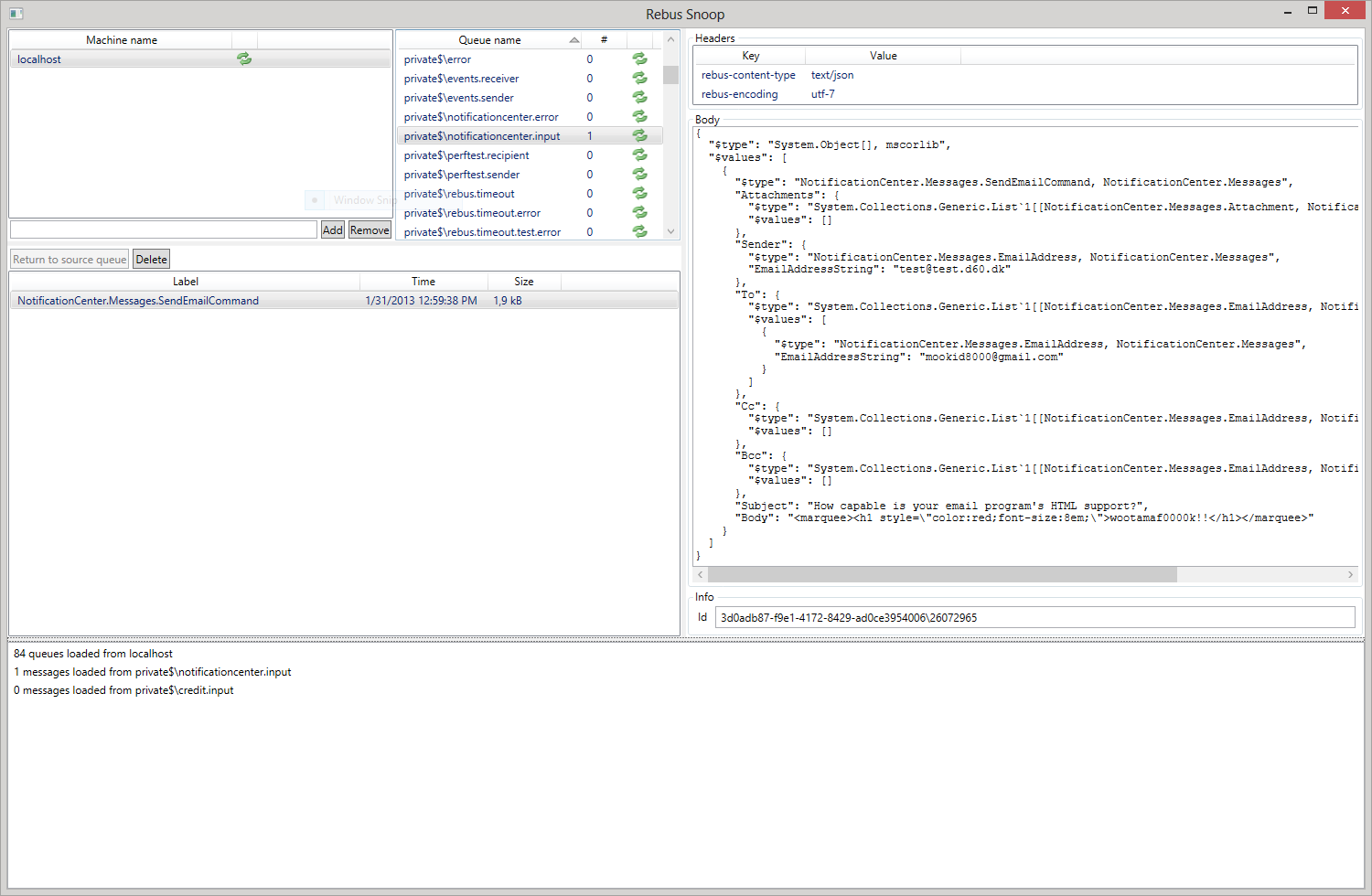Click the Remove machine button
The image size is (1372, 896).
click(x=370, y=229)
